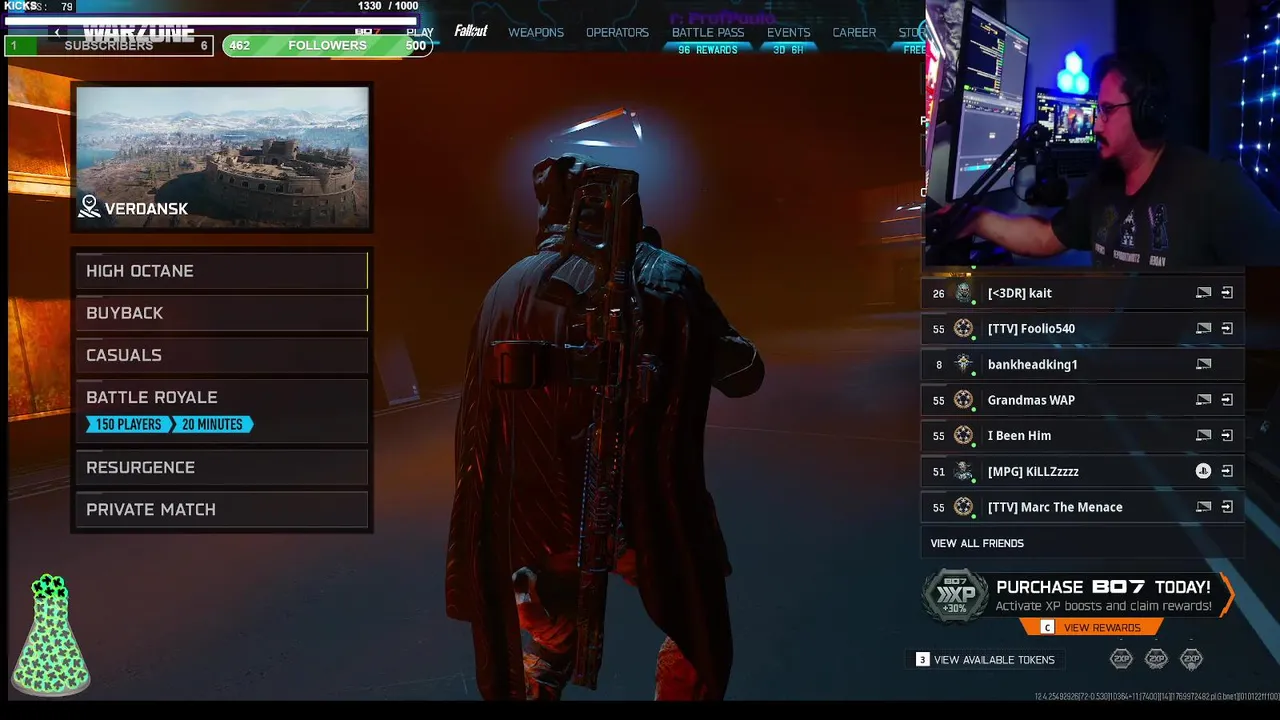1280x720 pixels.
Task: Click the KICKS progress bar at top
Action: 210,19
